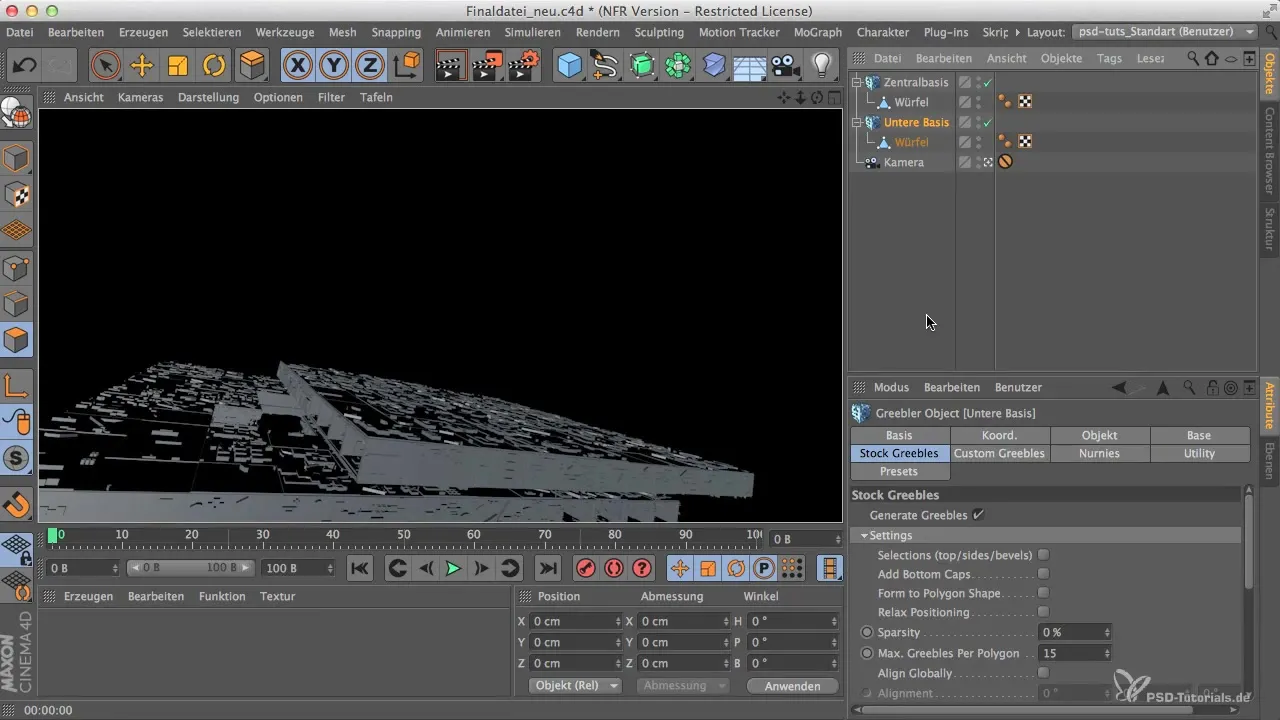Switch to Model mode icon
The width and height of the screenshot is (1280, 720).
[x=16, y=159]
